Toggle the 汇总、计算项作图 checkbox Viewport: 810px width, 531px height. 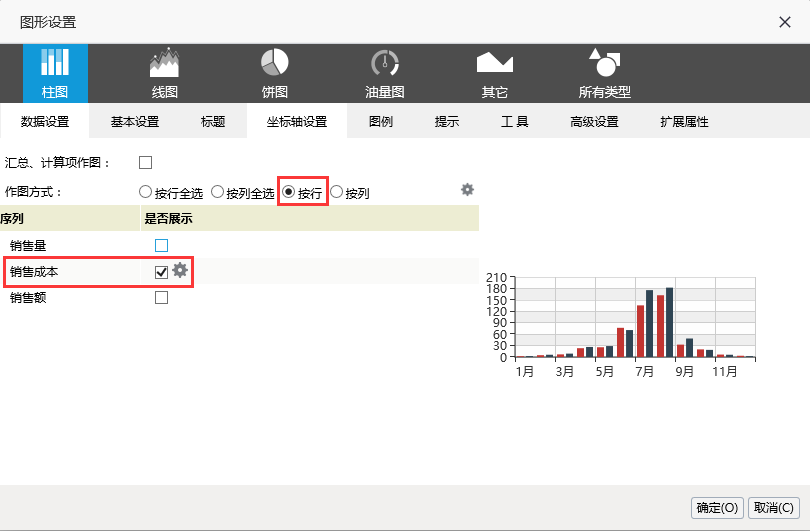pyautogui.click(x=146, y=163)
